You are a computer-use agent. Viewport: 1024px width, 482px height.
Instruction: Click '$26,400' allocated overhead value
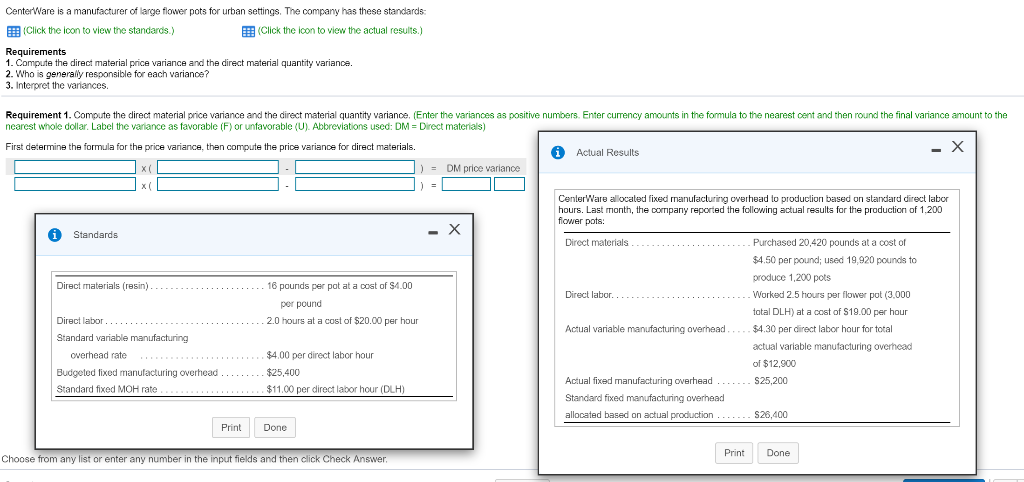point(771,415)
